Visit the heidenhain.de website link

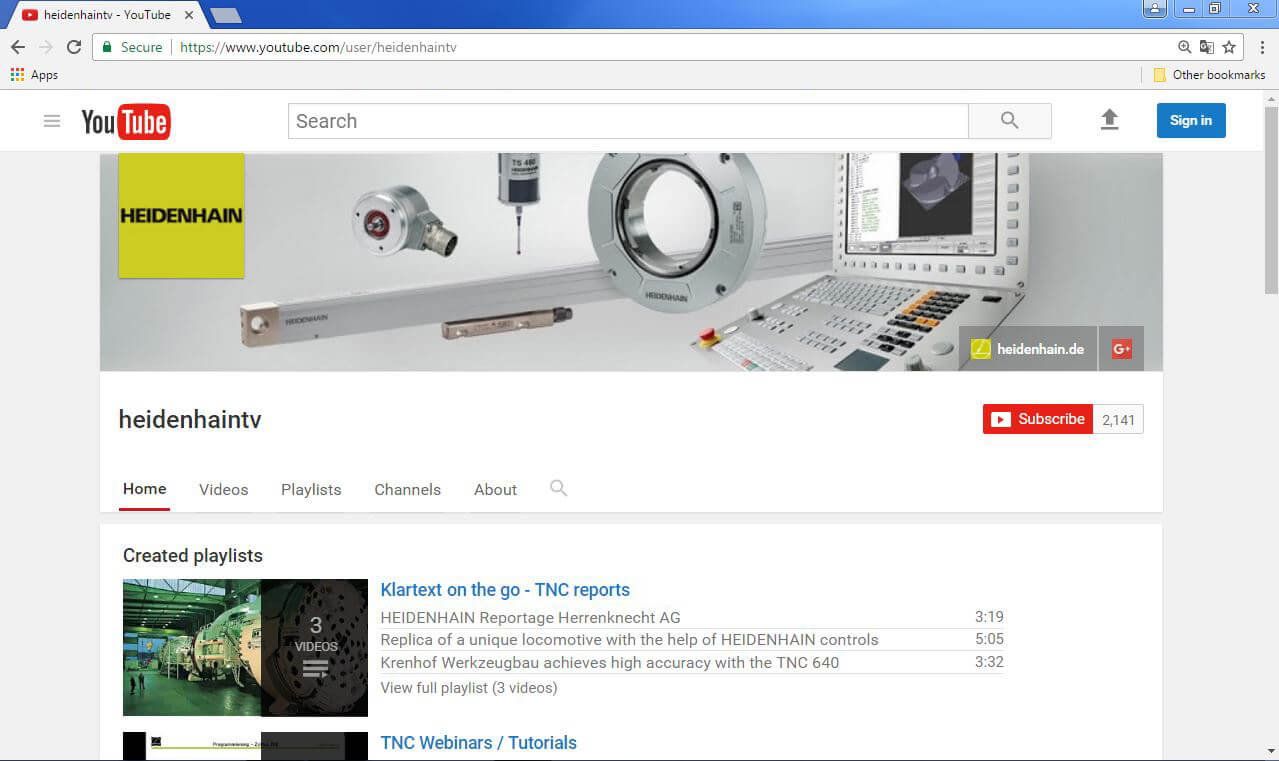pyautogui.click(x=1028, y=349)
